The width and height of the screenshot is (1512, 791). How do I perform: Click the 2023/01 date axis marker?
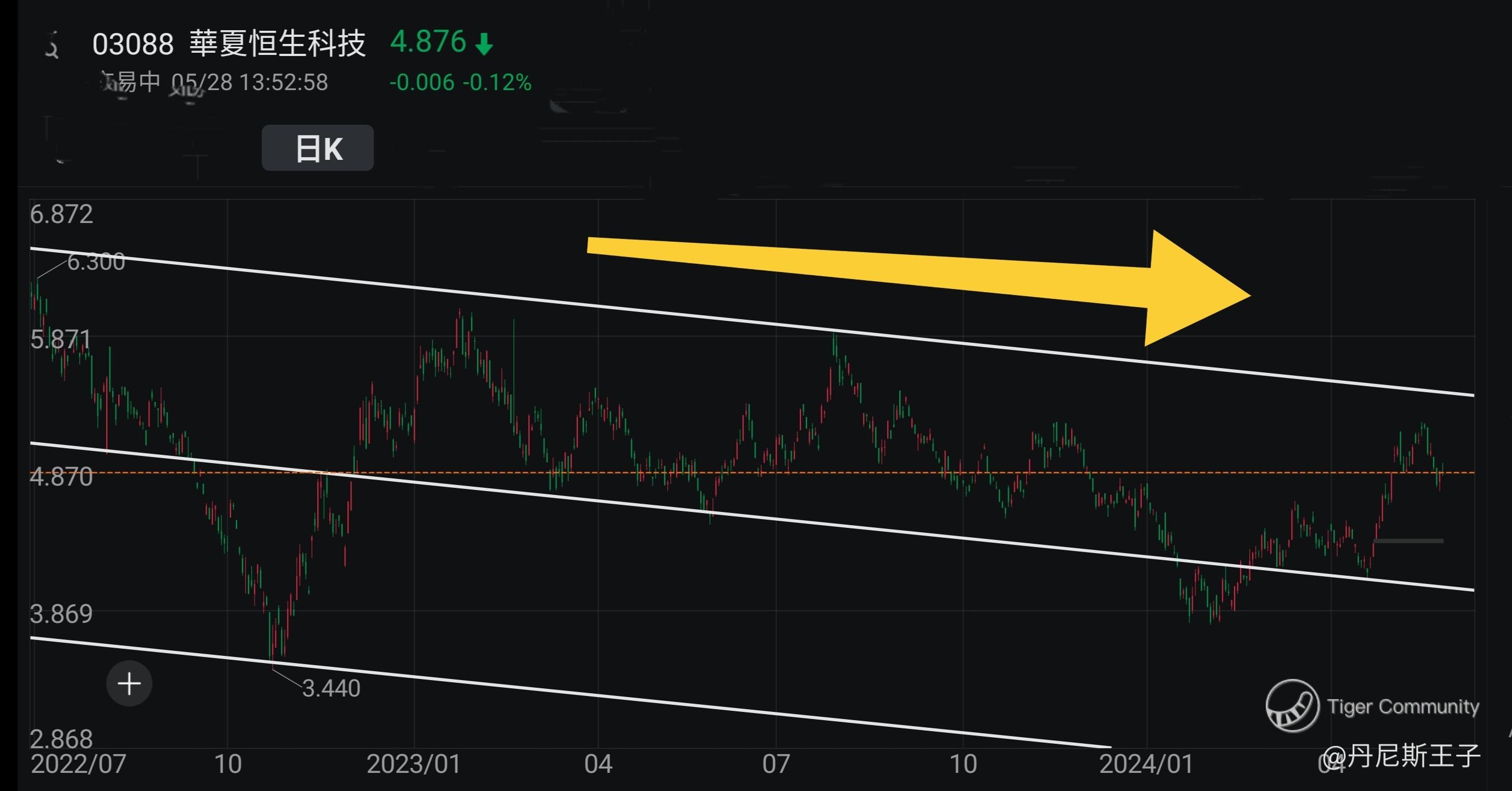(413, 764)
